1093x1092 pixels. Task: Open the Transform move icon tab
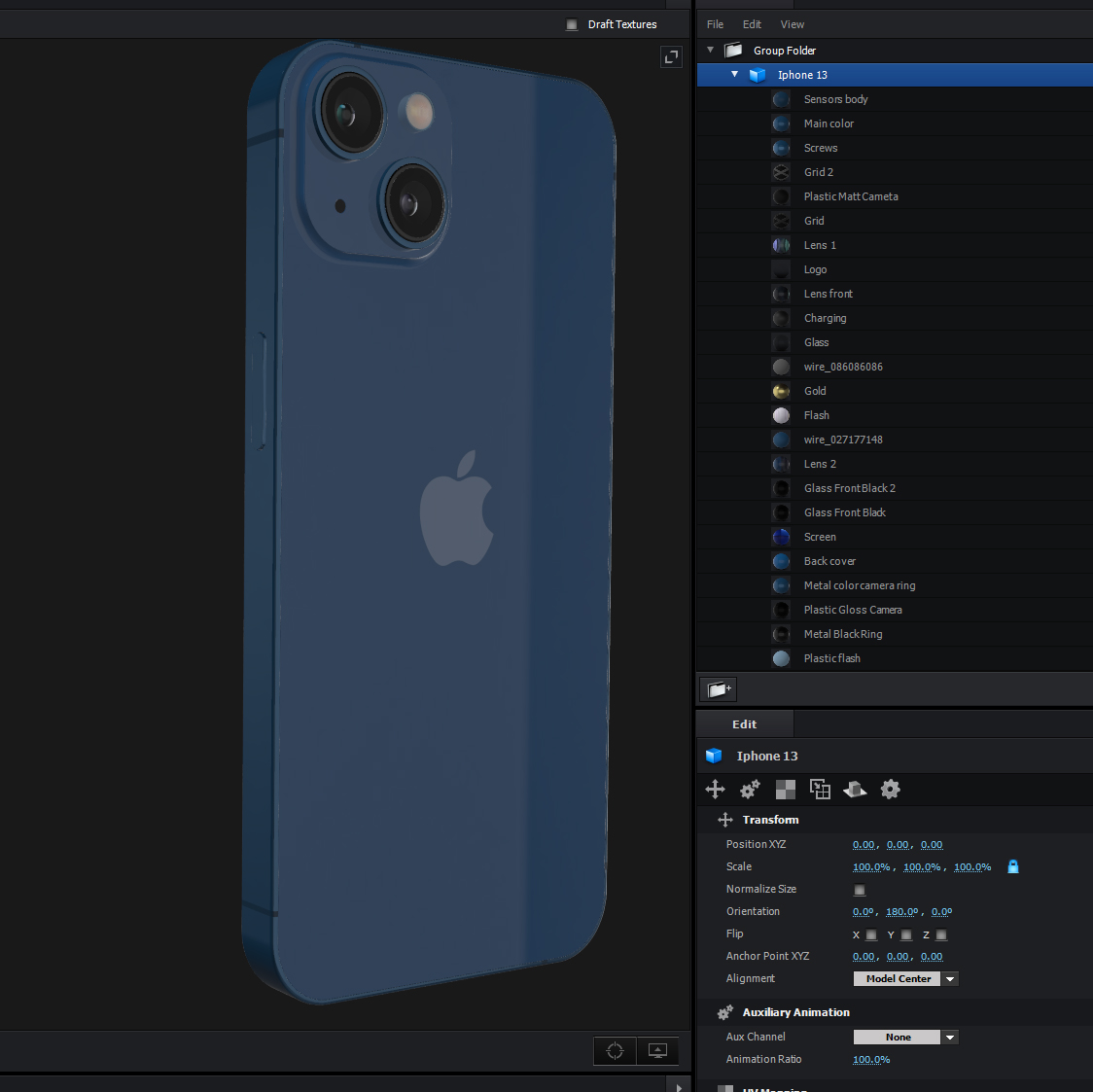715,790
